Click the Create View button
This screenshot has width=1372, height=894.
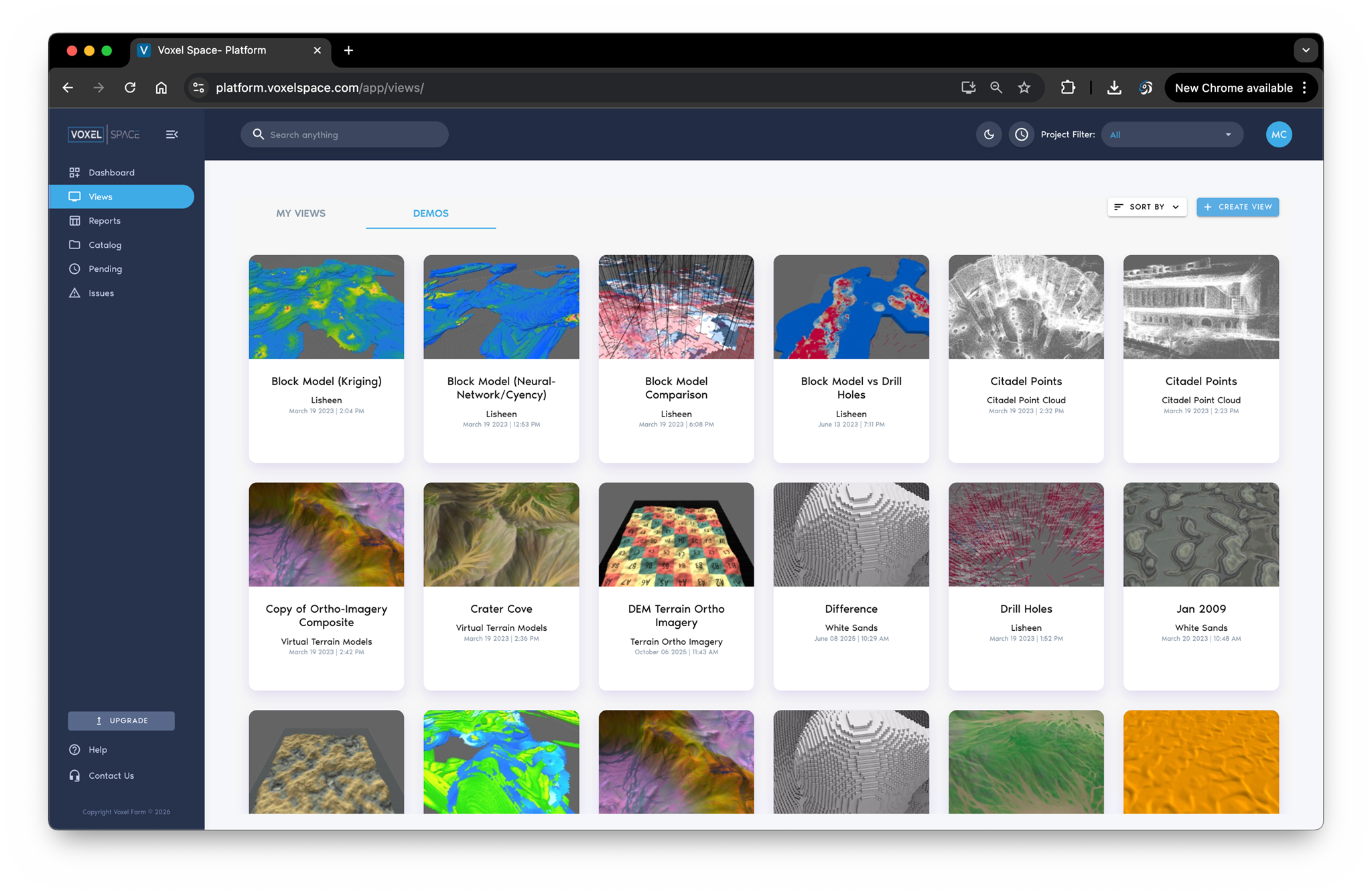(x=1237, y=207)
